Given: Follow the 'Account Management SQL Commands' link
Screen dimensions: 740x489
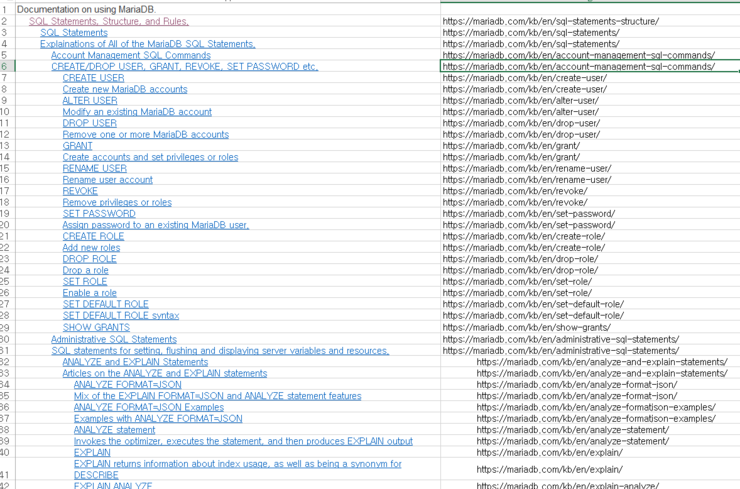Looking at the screenshot, I should [x=131, y=55].
